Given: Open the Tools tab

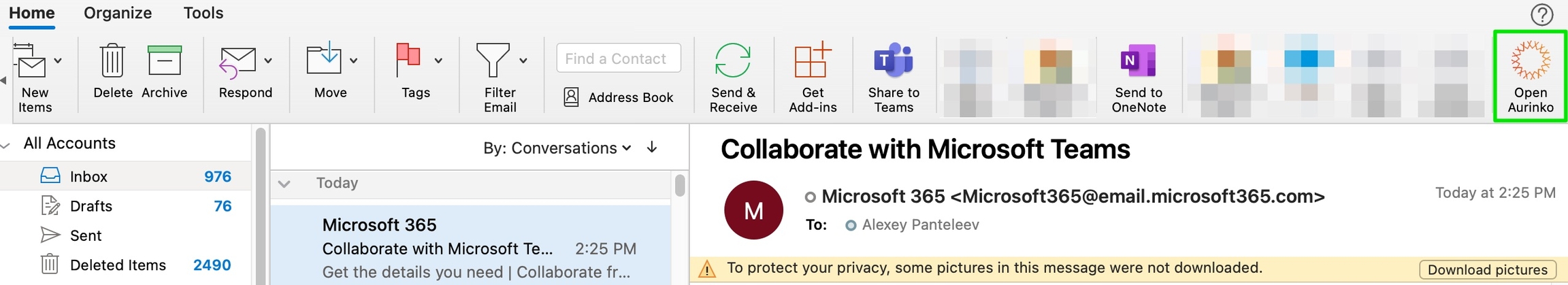Looking at the screenshot, I should click(203, 13).
